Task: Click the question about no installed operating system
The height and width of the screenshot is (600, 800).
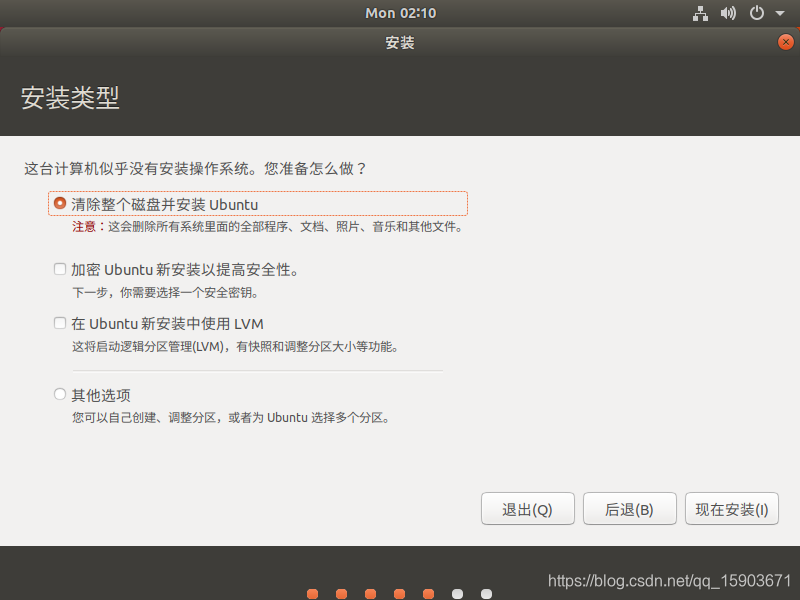Action: point(195,169)
